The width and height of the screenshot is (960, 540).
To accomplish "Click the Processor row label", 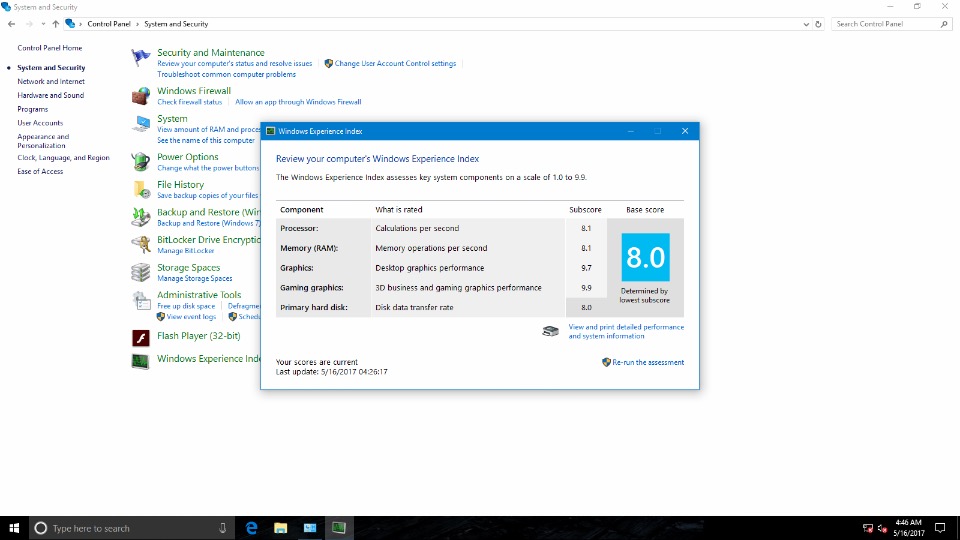I will coord(299,228).
